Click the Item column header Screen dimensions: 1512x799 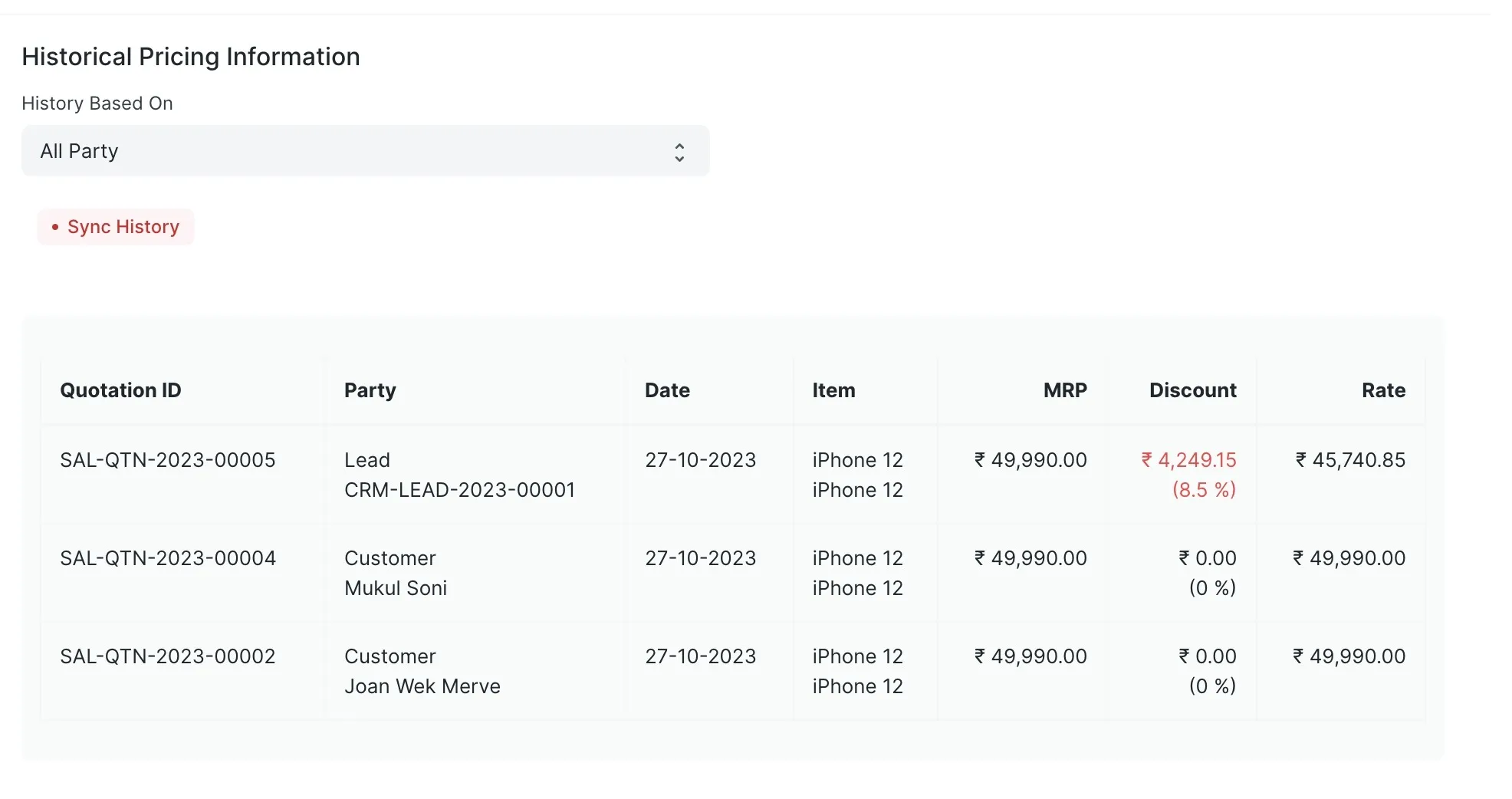pyautogui.click(x=833, y=390)
